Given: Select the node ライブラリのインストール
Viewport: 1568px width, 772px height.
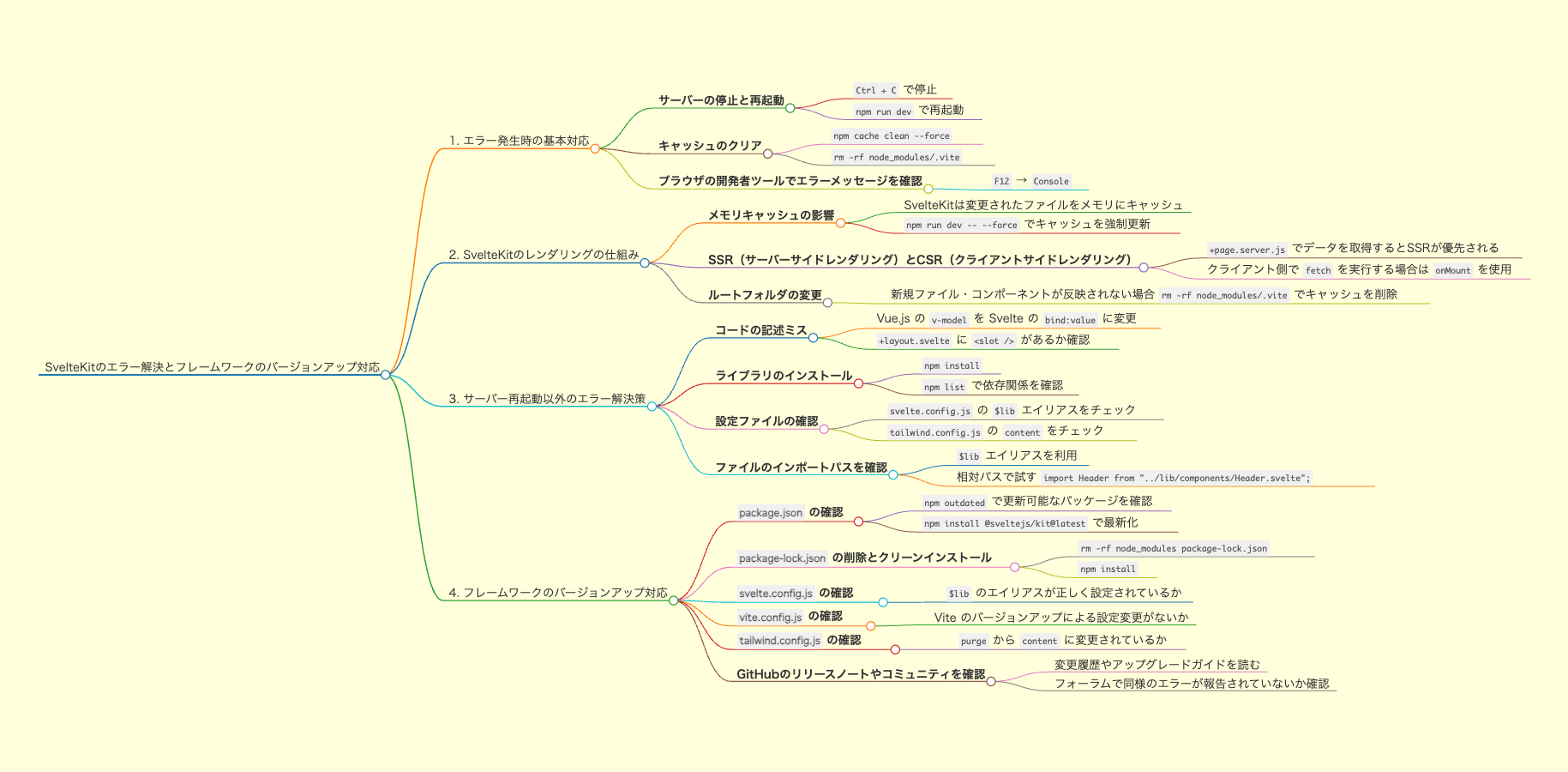Looking at the screenshot, I should tap(784, 376).
